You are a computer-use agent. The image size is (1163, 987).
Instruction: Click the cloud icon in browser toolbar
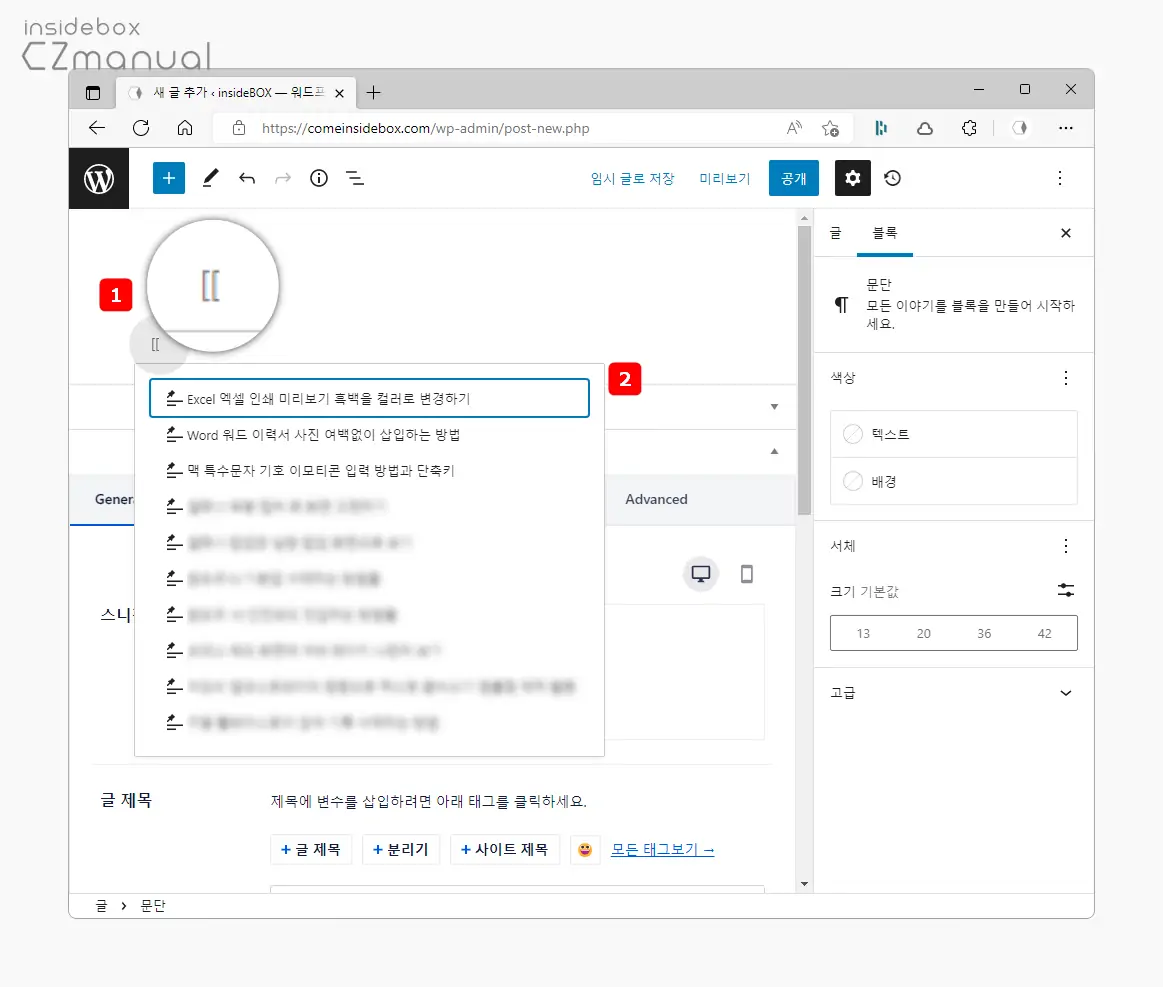(x=925, y=128)
